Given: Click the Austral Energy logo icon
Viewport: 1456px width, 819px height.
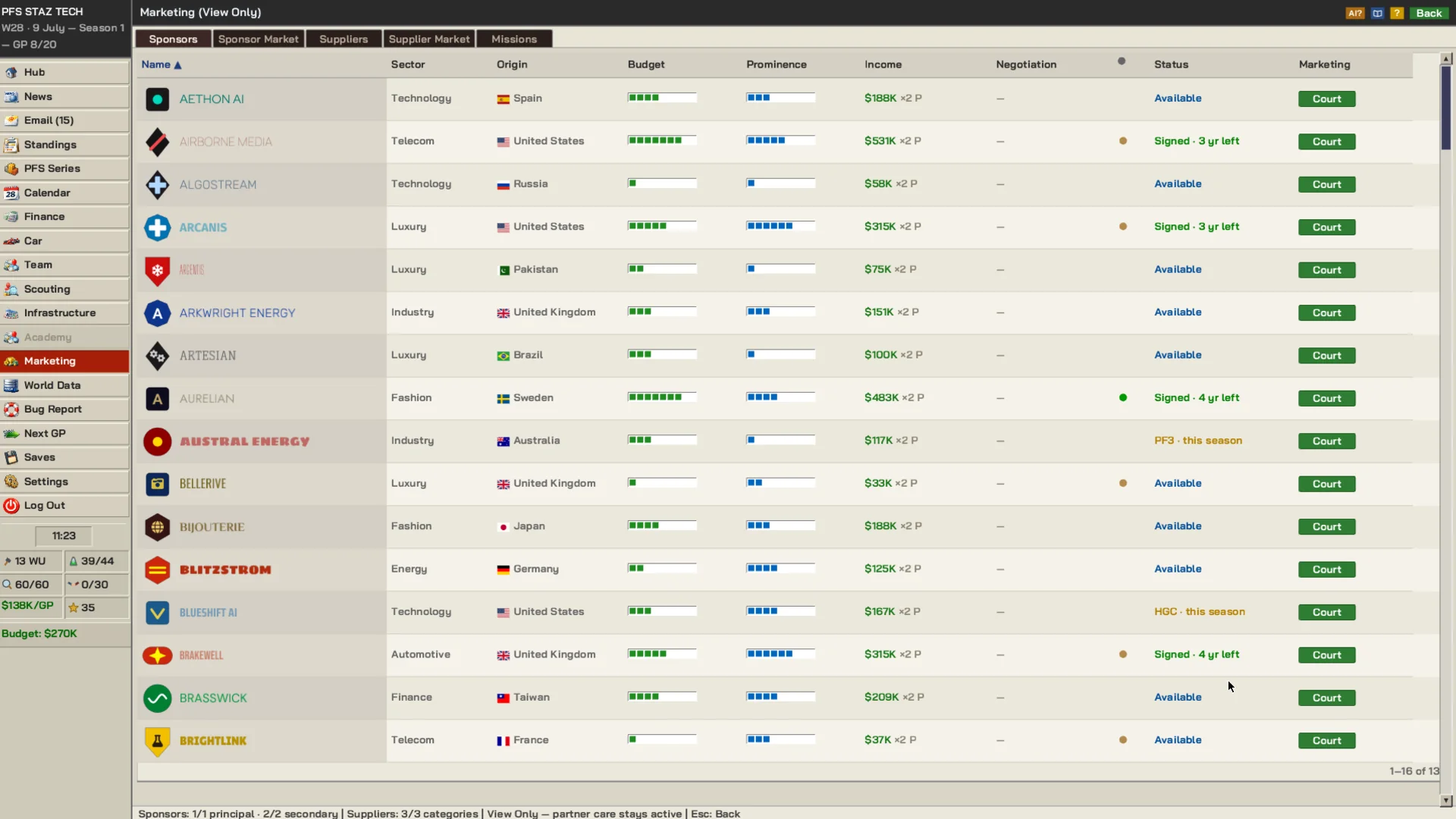Looking at the screenshot, I should coord(157,441).
